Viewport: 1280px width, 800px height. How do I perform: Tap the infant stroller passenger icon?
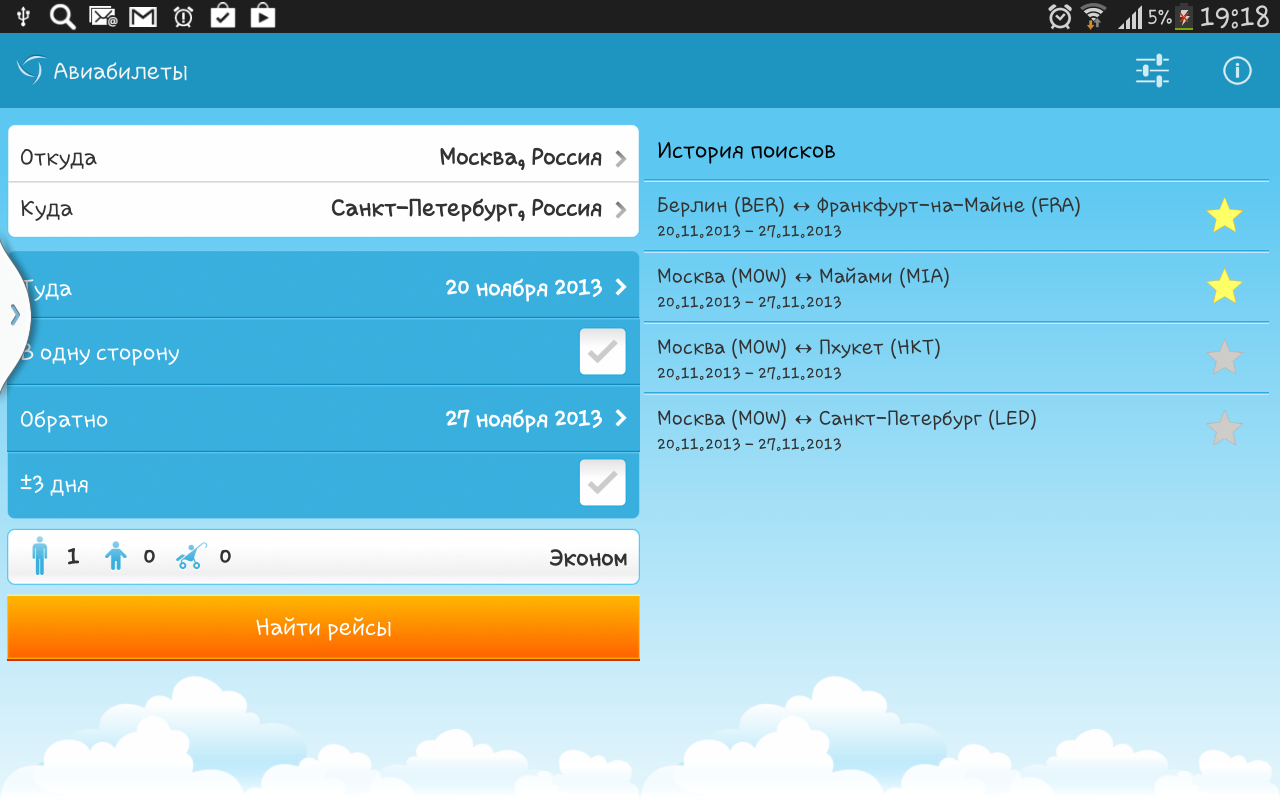(190, 556)
